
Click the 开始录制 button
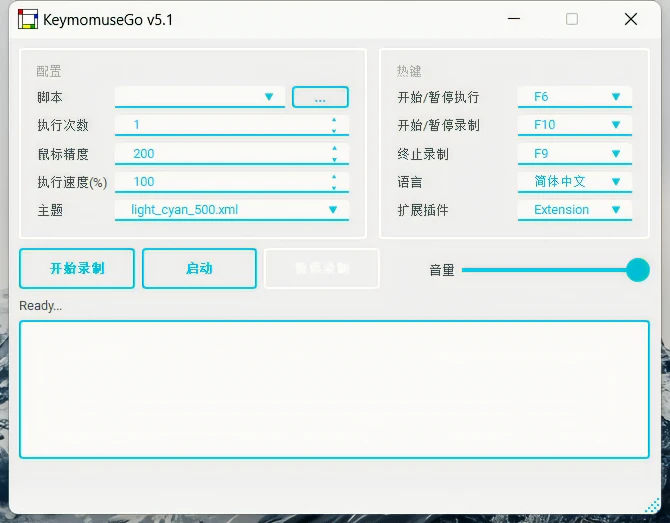pyautogui.click(x=77, y=268)
